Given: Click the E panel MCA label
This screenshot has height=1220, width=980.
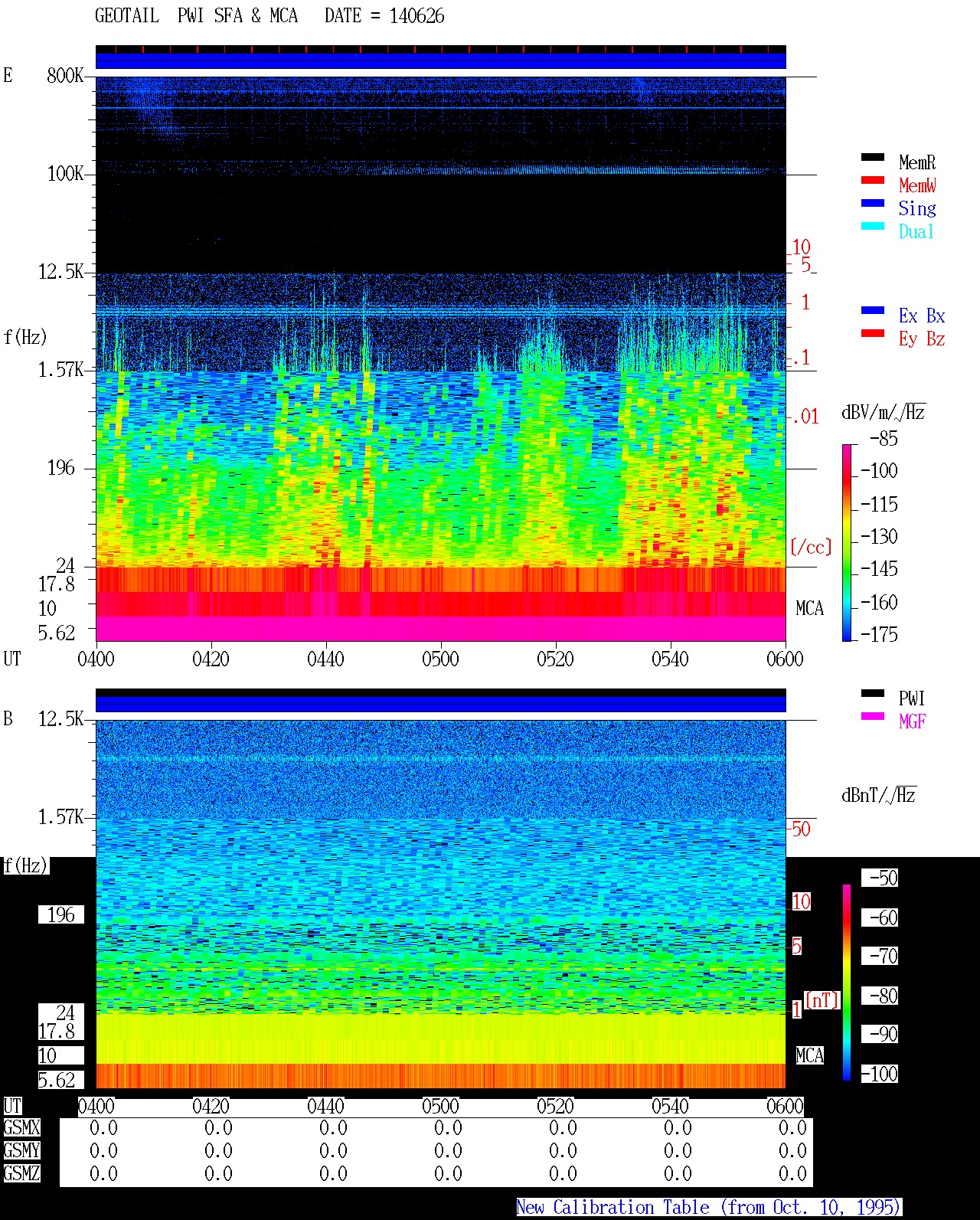Looking at the screenshot, I should pos(809,609).
